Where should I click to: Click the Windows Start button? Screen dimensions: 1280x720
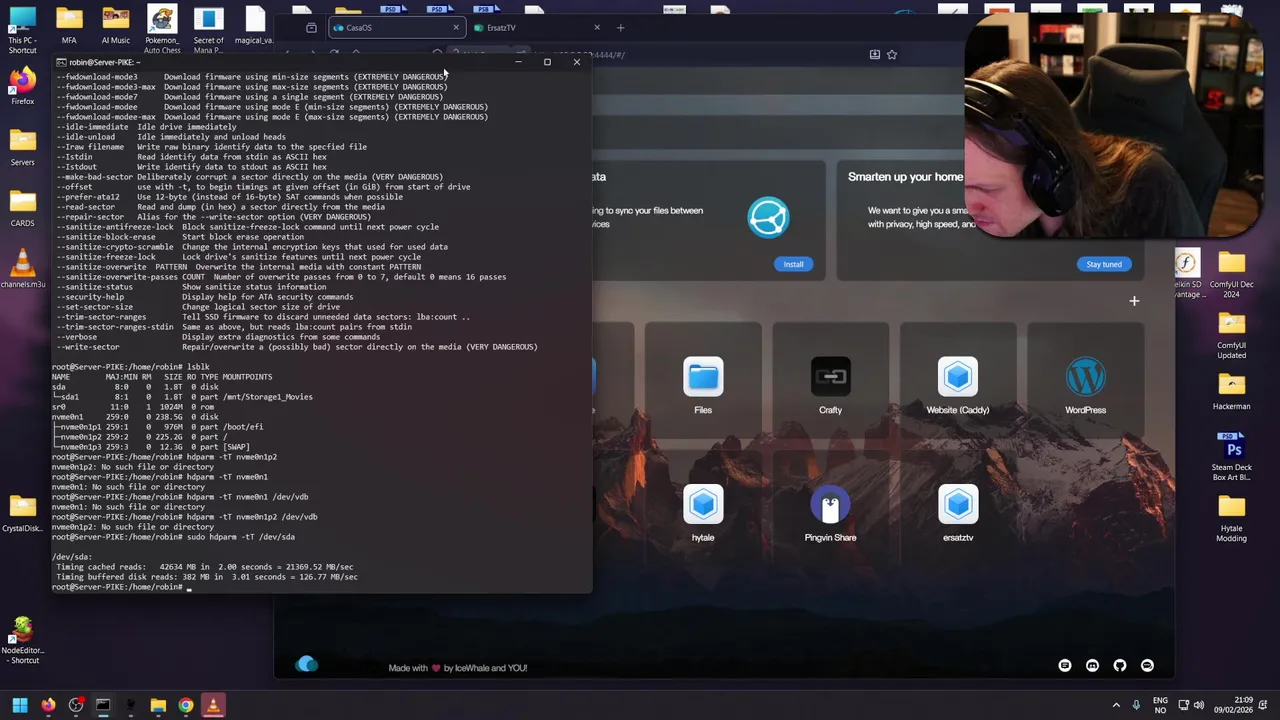coord(20,706)
